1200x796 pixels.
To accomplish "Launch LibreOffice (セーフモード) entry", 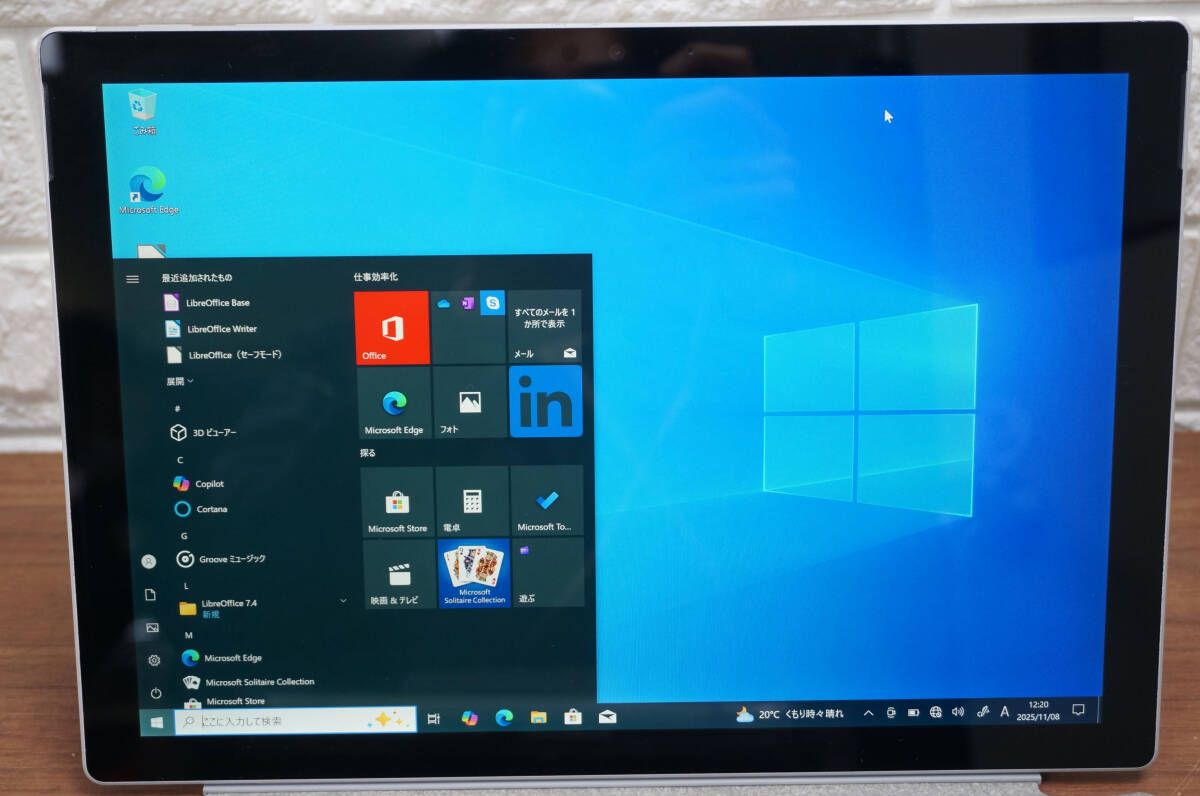I will (x=225, y=354).
